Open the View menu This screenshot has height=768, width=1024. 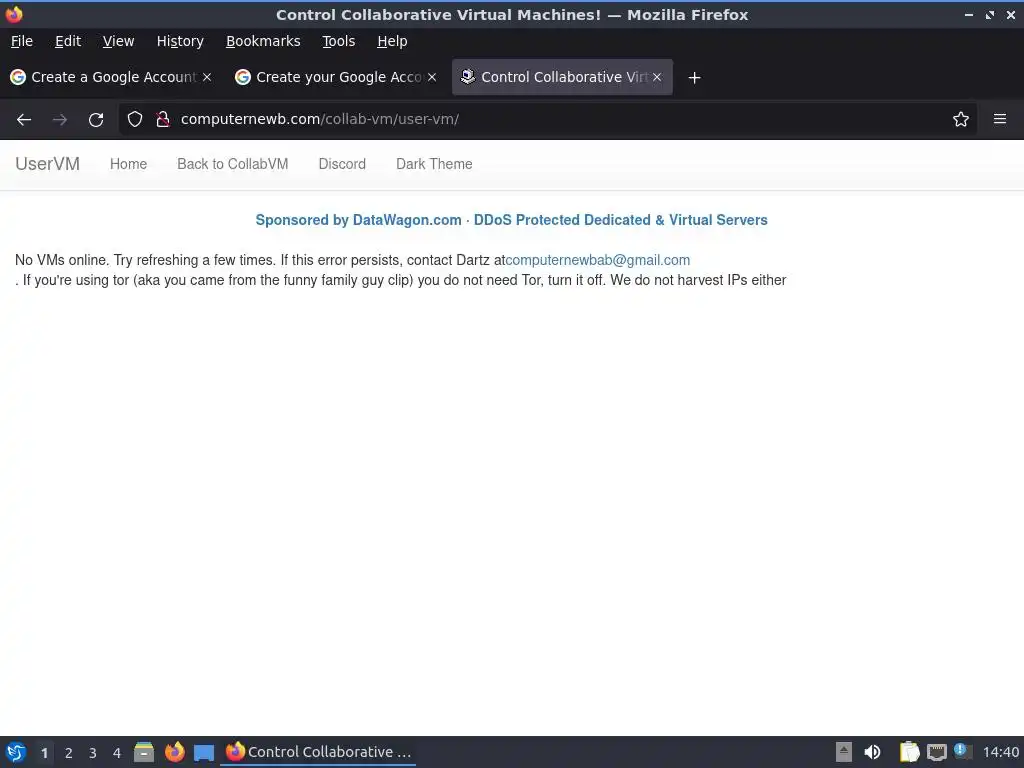coord(118,41)
